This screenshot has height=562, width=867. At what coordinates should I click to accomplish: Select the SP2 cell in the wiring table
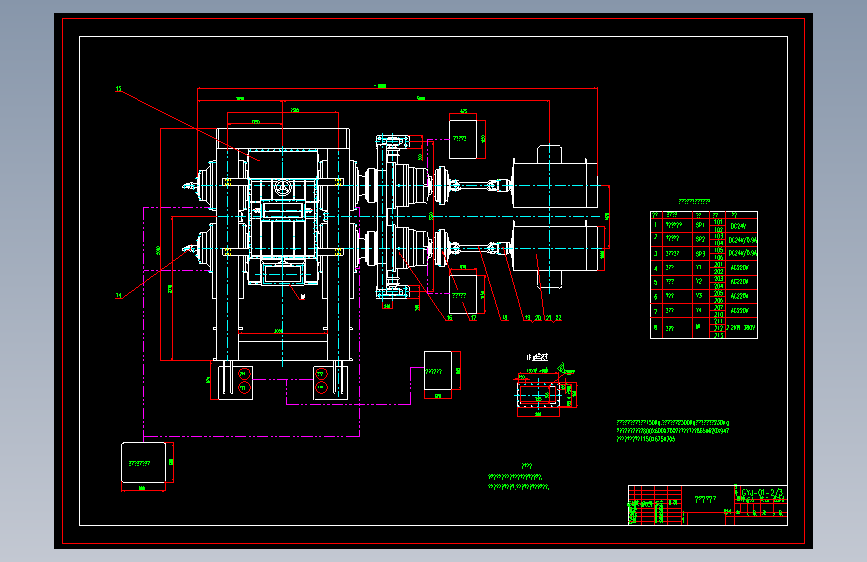click(x=700, y=239)
